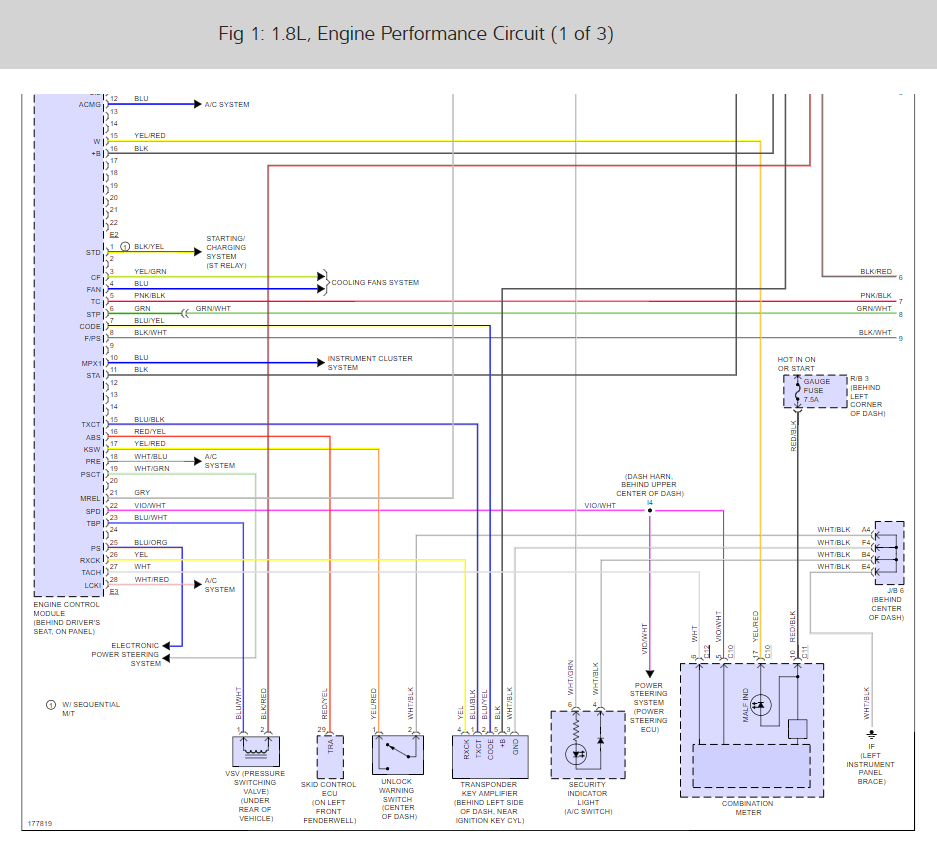Viewport: 937px width, 845px height.
Task: Click the 'DASH HARN, BEHIND UPPER CENTER OF DASH' note
Action: pyautogui.click(x=650, y=485)
